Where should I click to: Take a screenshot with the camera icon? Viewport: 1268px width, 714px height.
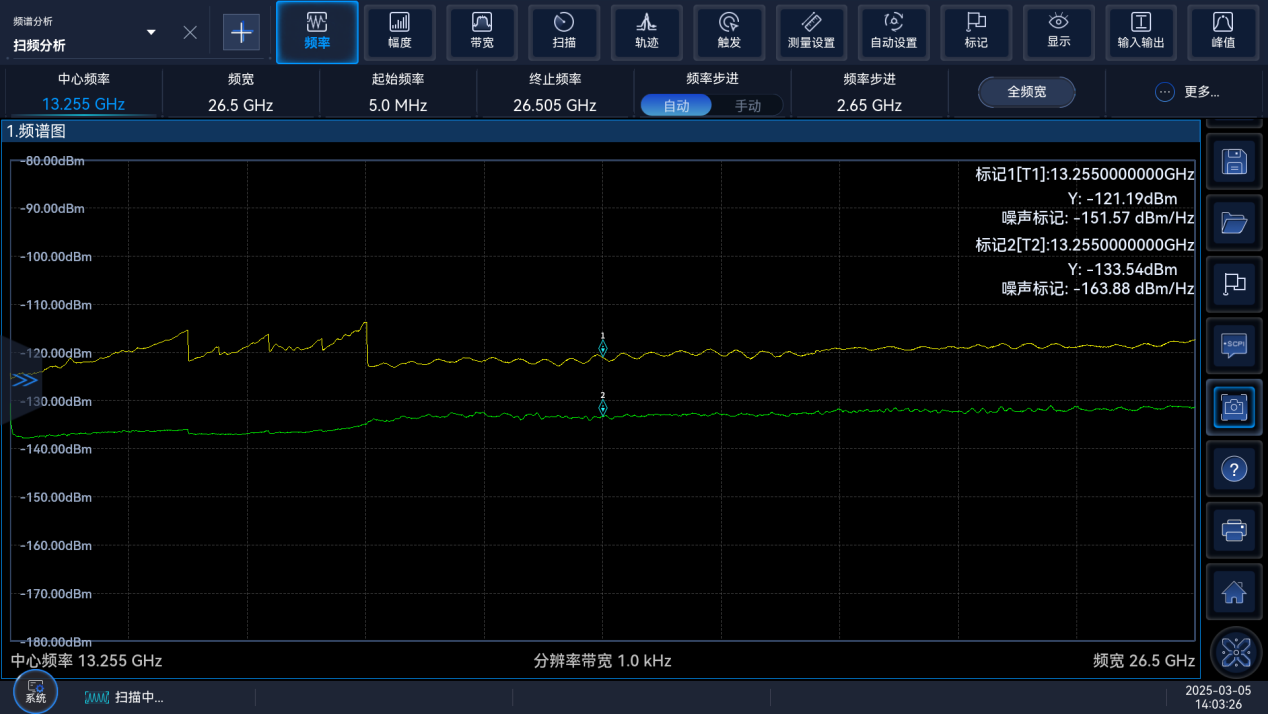click(x=1234, y=406)
